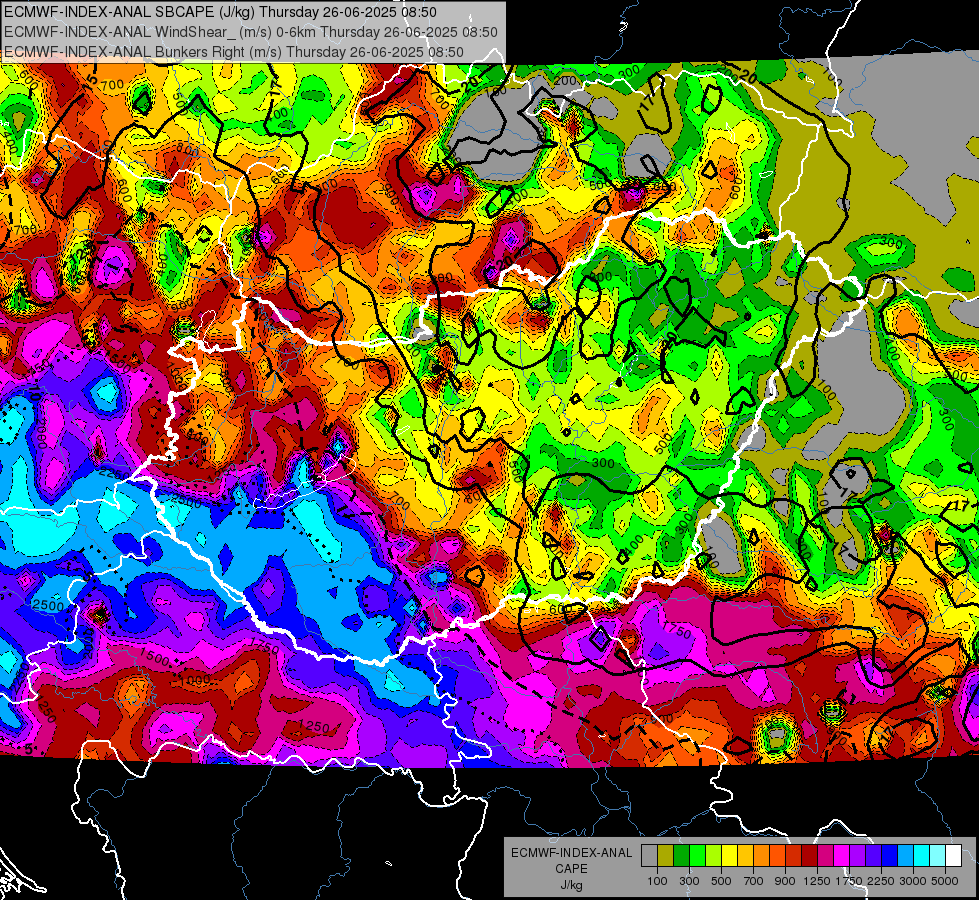Screen dimensions: 979x900
Task: Click the 300 tick label in legend
Action: pyautogui.click(x=689, y=881)
